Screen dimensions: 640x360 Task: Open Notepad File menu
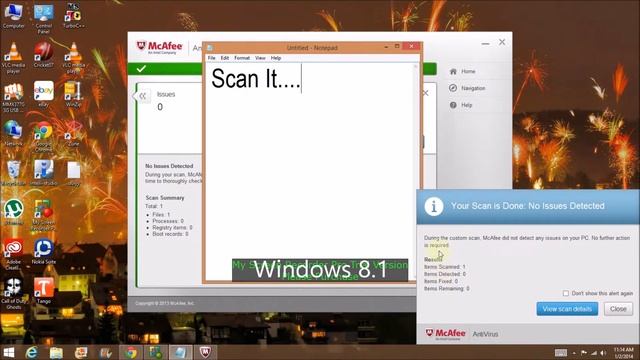(211, 58)
